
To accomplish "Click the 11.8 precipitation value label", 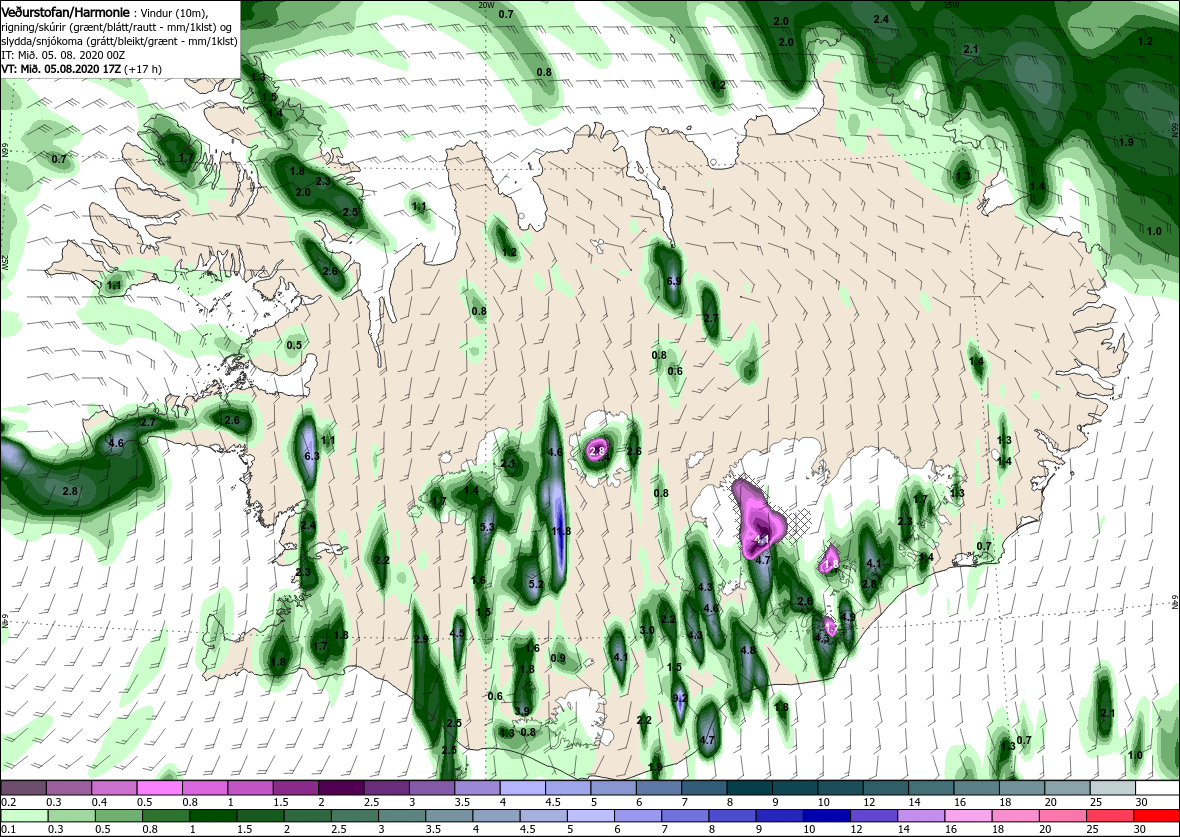I will [561, 531].
